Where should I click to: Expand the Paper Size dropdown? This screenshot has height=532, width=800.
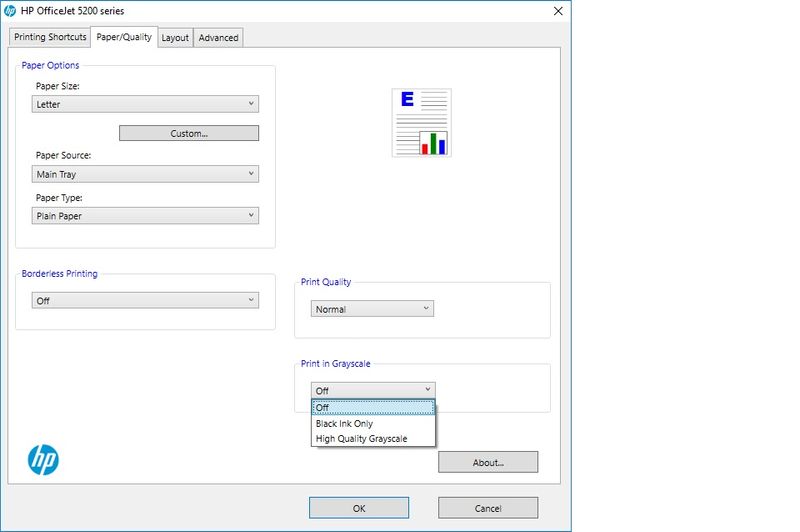click(145, 104)
